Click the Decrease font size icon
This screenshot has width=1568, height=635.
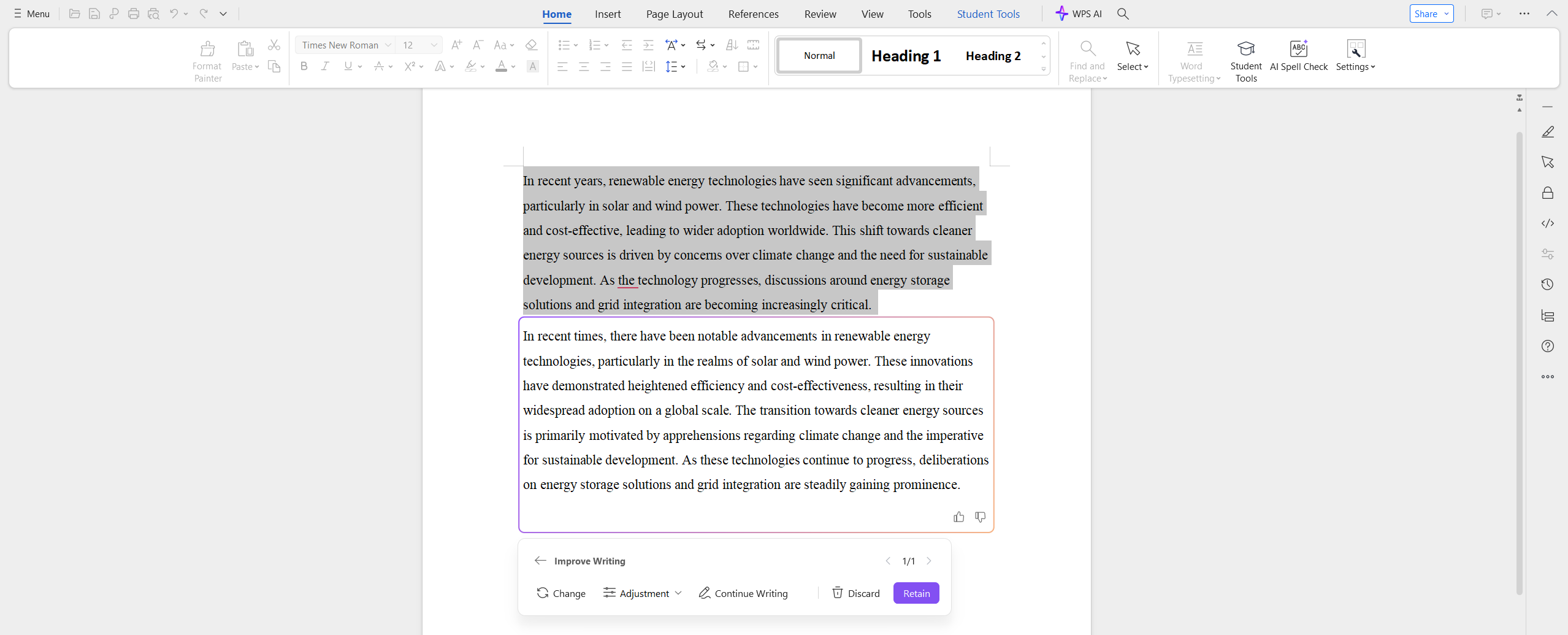(478, 45)
